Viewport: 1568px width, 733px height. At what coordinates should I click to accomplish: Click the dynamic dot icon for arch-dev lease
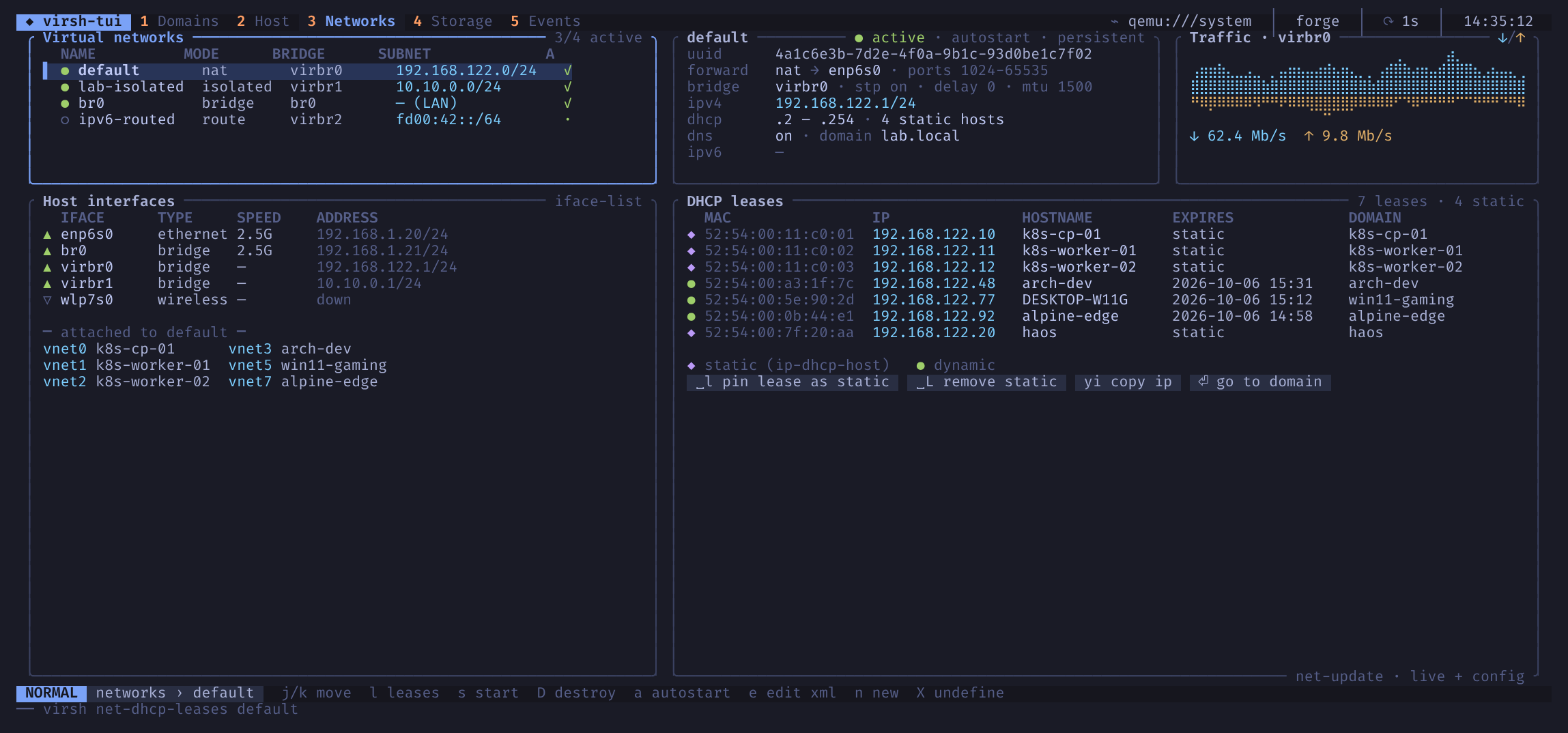(x=691, y=283)
